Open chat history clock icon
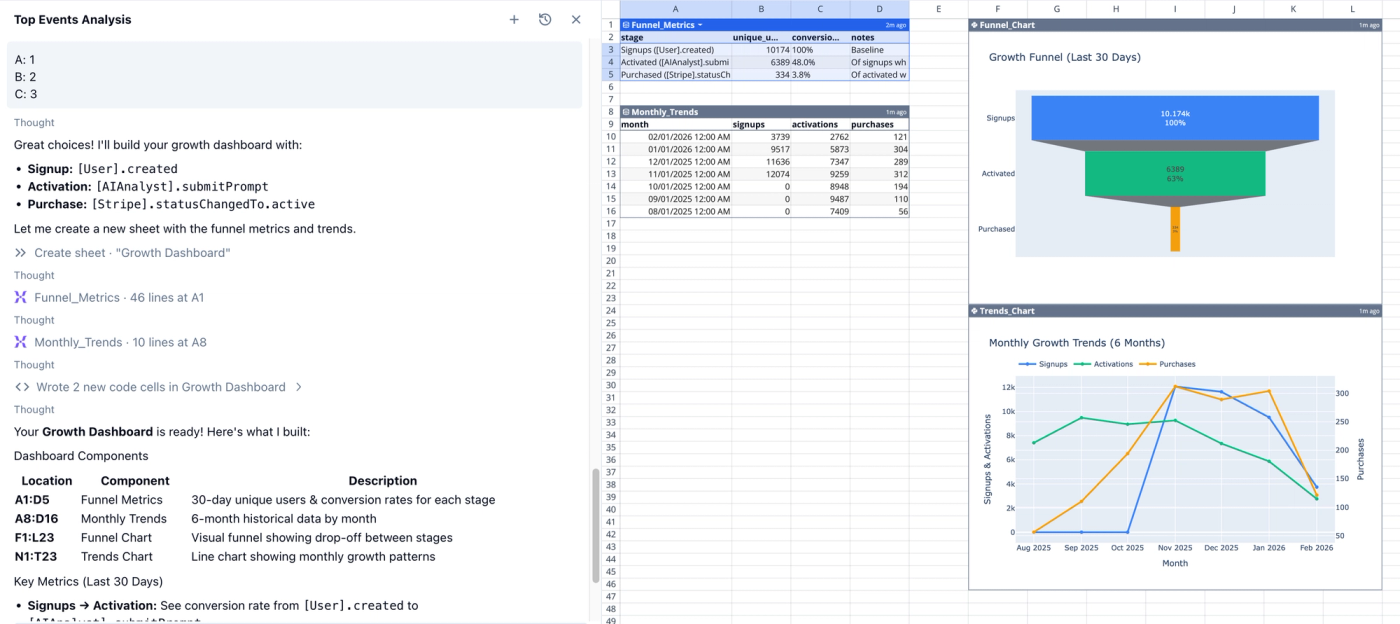The image size is (1400, 624). click(545, 19)
